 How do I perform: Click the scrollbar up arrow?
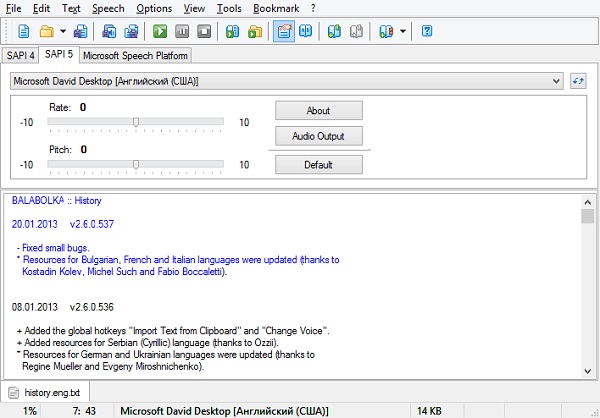(x=587, y=202)
